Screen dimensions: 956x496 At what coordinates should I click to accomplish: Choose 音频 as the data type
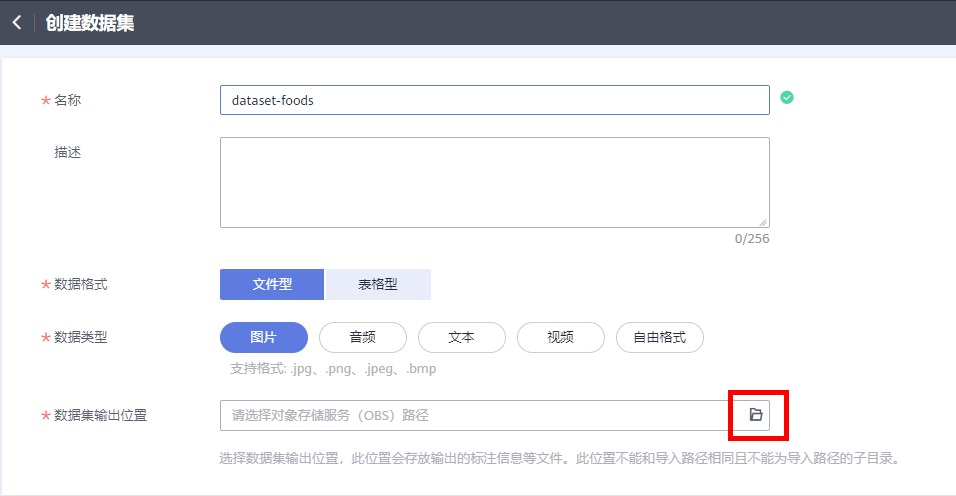pyautogui.click(x=362, y=337)
